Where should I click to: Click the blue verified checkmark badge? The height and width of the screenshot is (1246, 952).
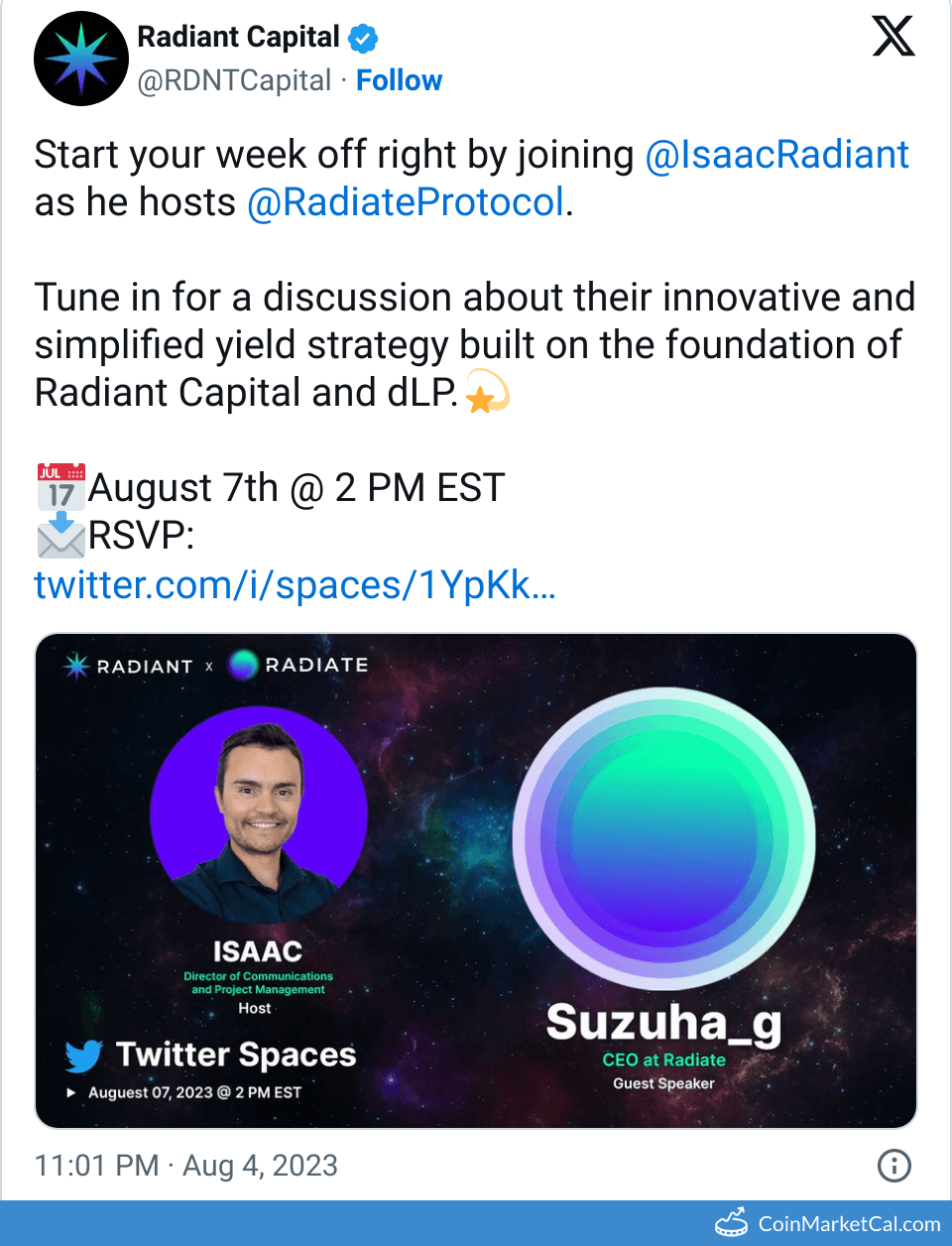coord(363,39)
